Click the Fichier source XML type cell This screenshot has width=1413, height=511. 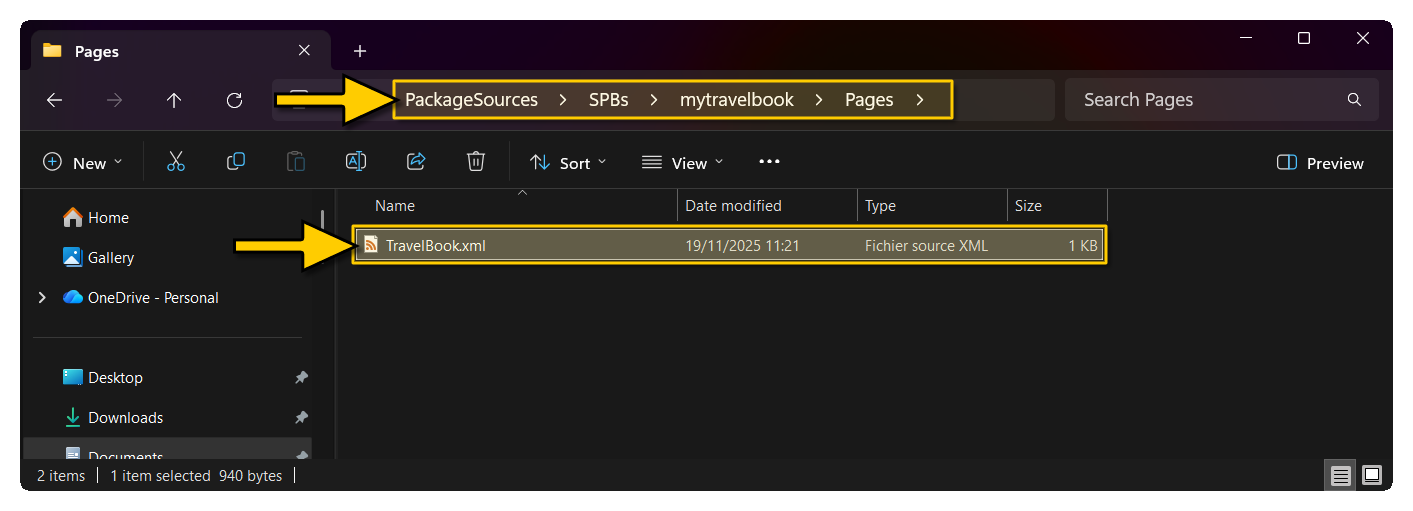[926, 245]
